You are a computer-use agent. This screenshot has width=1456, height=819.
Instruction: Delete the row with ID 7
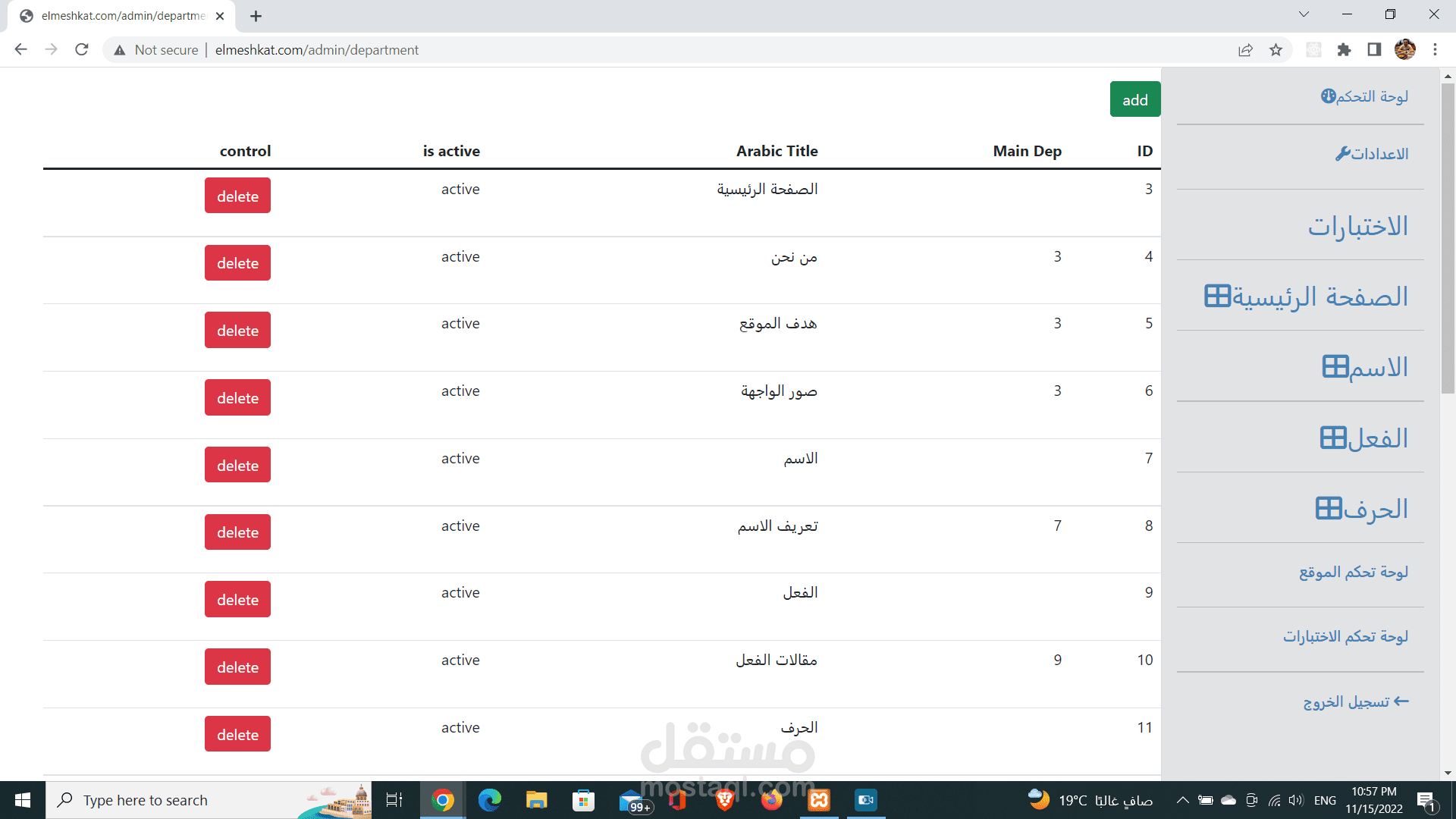coord(237,465)
